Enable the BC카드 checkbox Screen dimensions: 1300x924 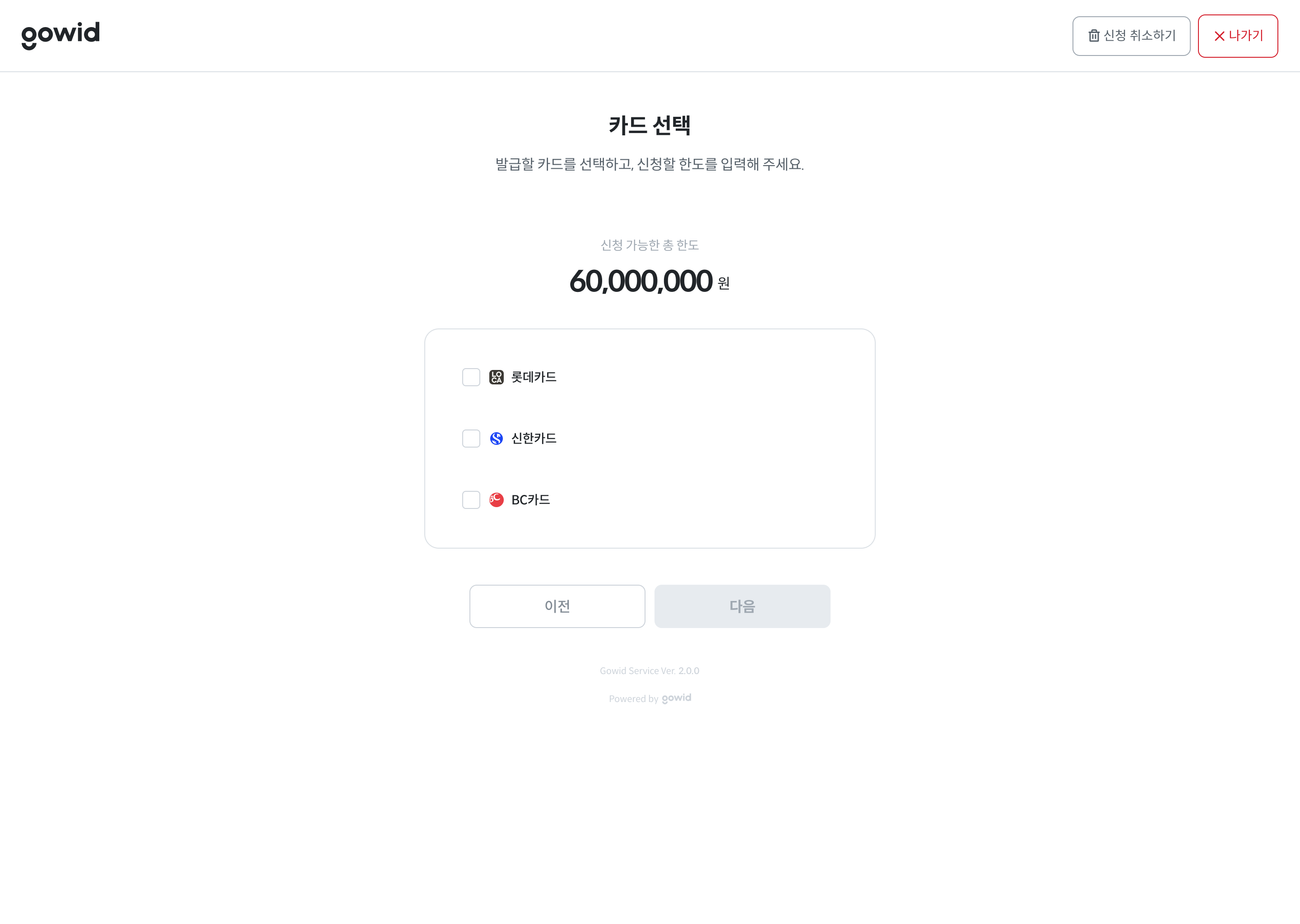click(471, 500)
